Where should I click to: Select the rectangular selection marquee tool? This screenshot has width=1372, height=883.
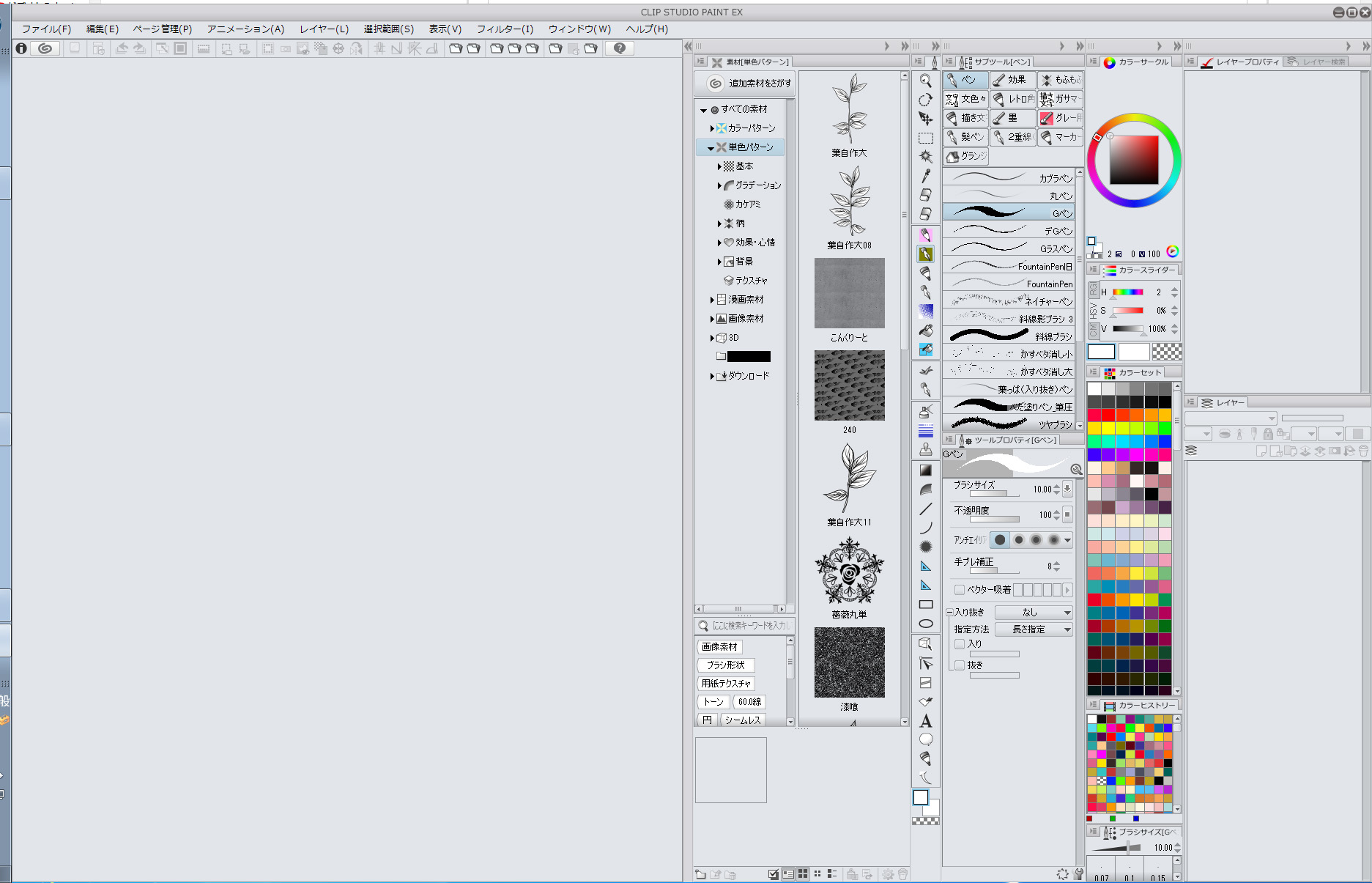[x=926, y=138]
